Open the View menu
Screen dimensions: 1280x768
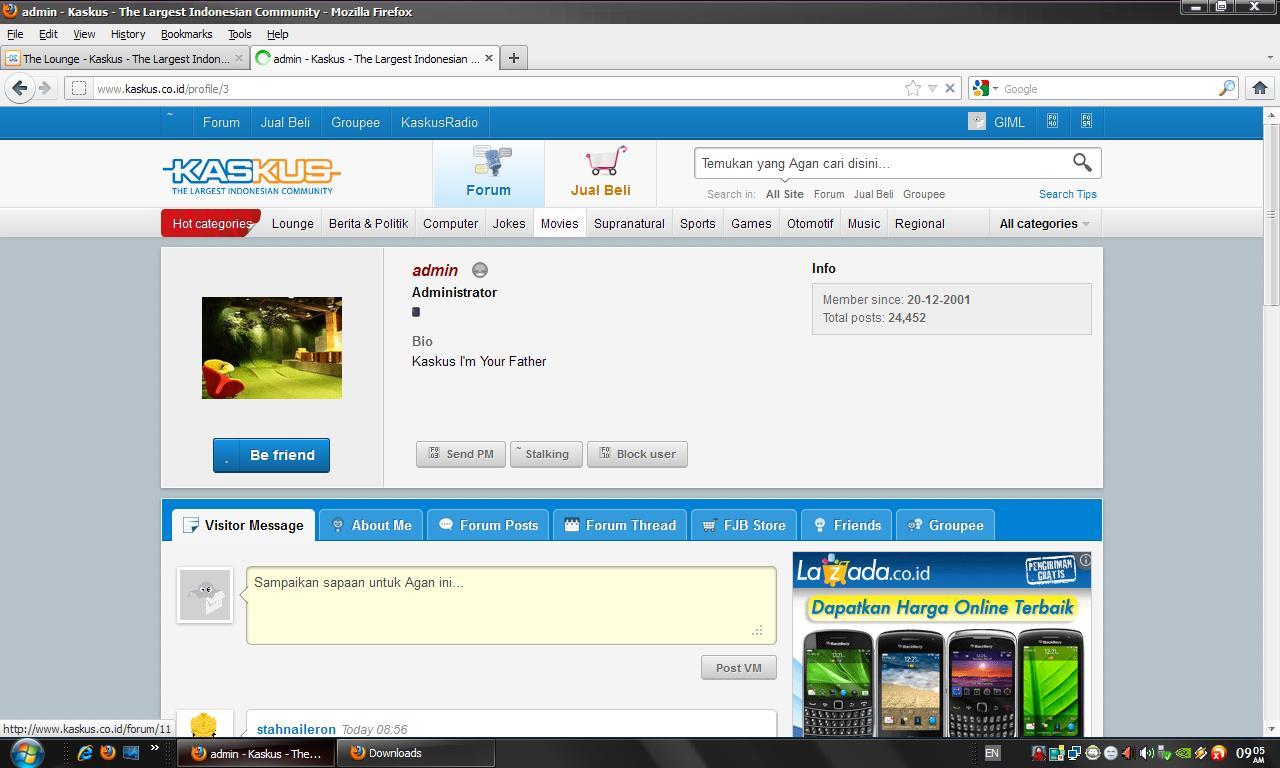coord(84,34)
